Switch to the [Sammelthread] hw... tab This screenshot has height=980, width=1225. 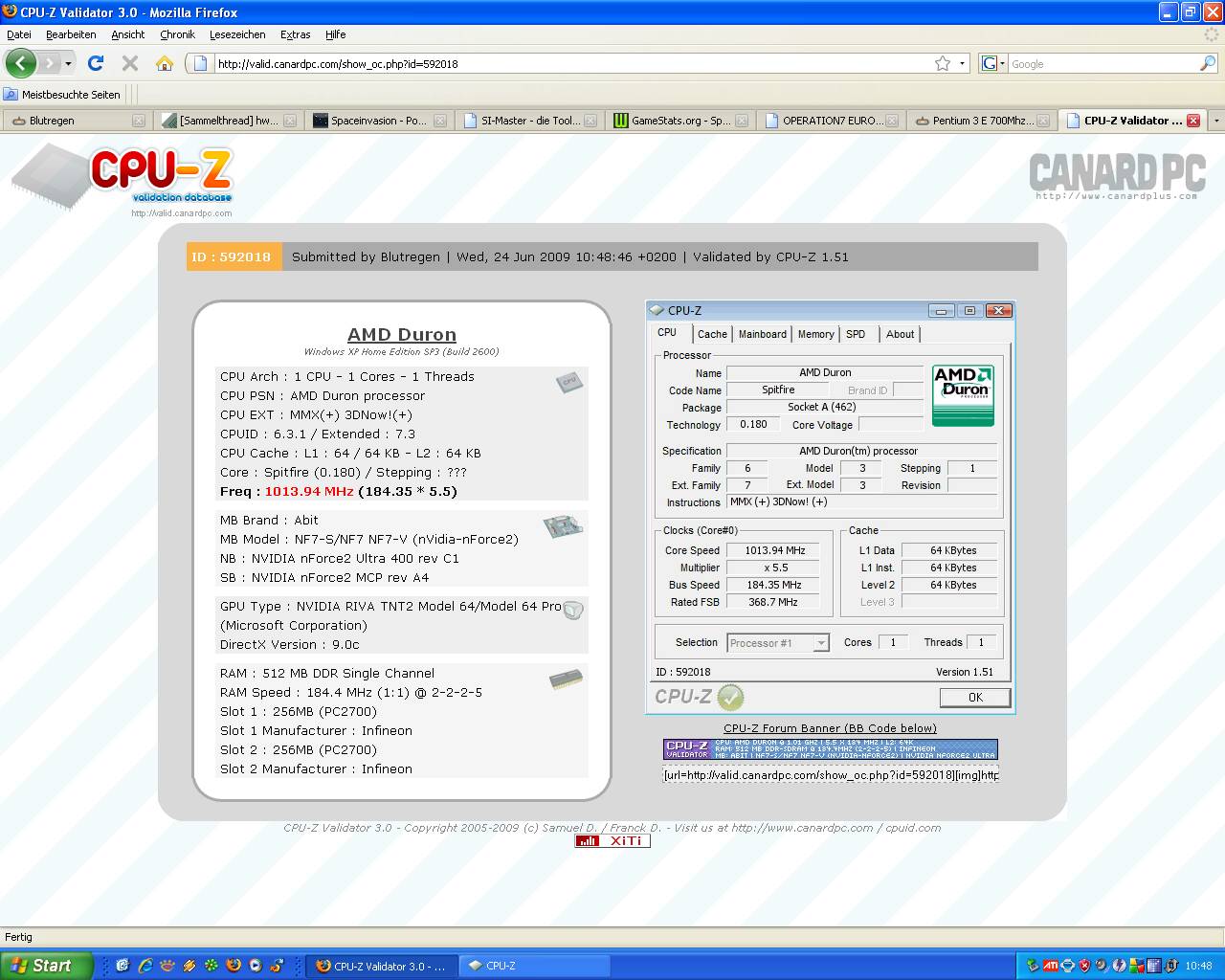click(x=228, y=121)
